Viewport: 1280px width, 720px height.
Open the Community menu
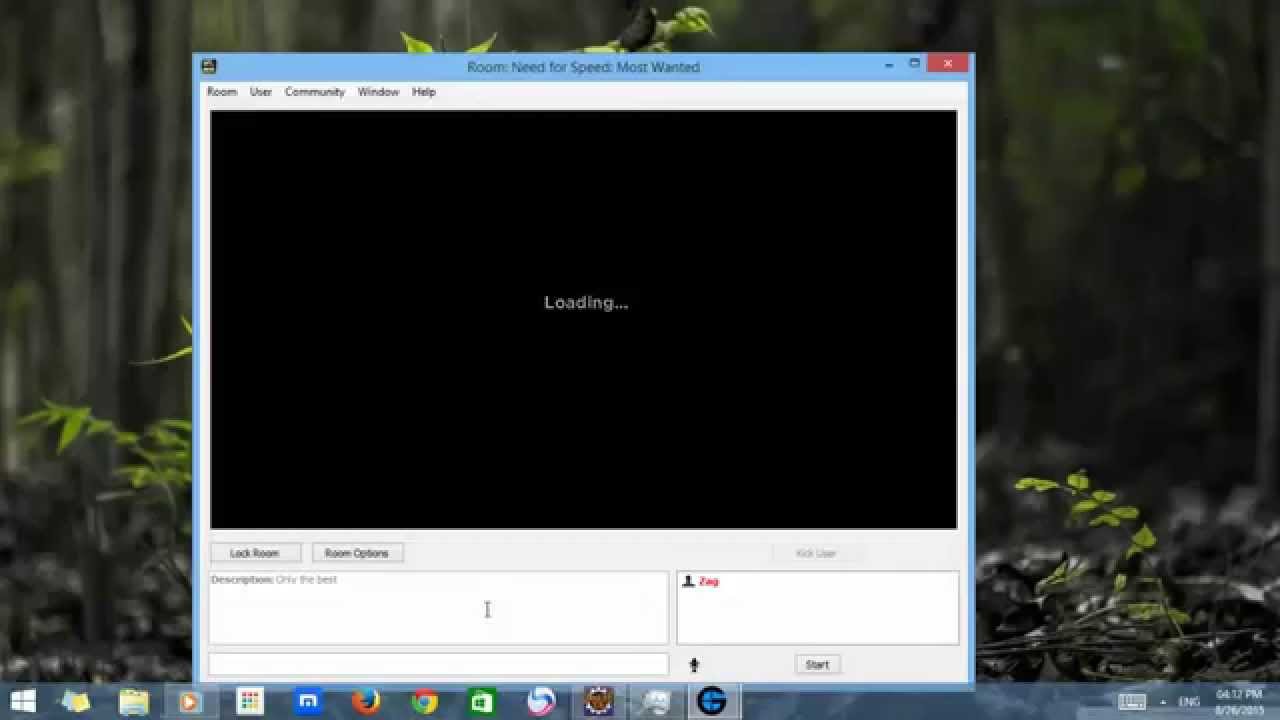pyautogui.click(x=315, y=92)
